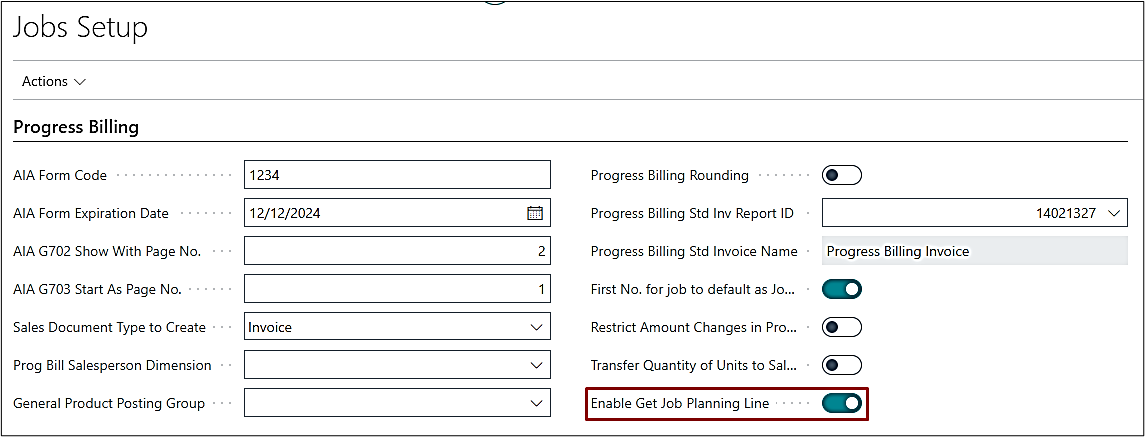1145x437 pixels.
Task: Select AIA G702 Show With Page No. field
Action: [x=396, y=251]
